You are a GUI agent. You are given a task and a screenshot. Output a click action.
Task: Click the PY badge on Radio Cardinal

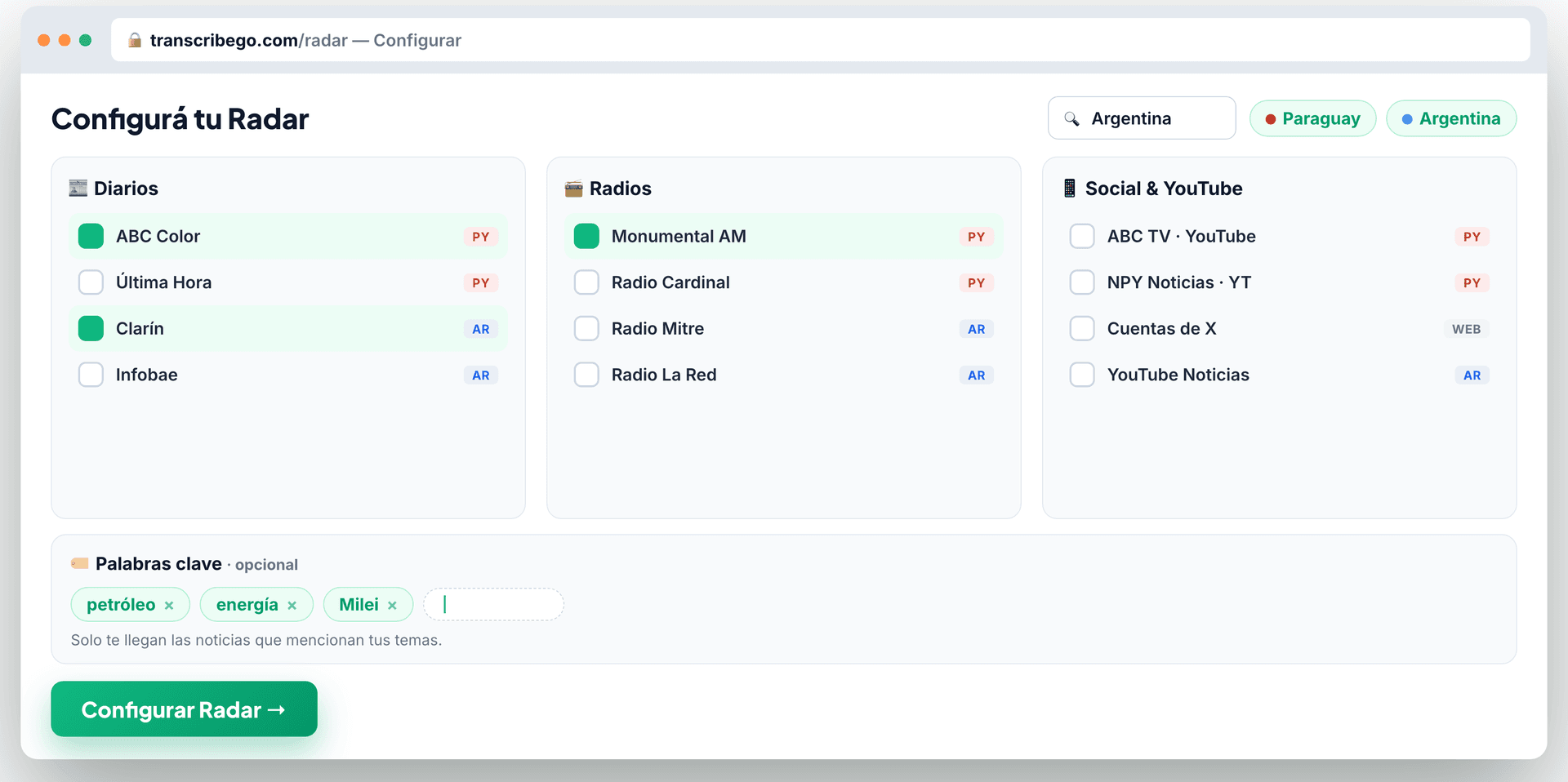[x=977, y=283]
